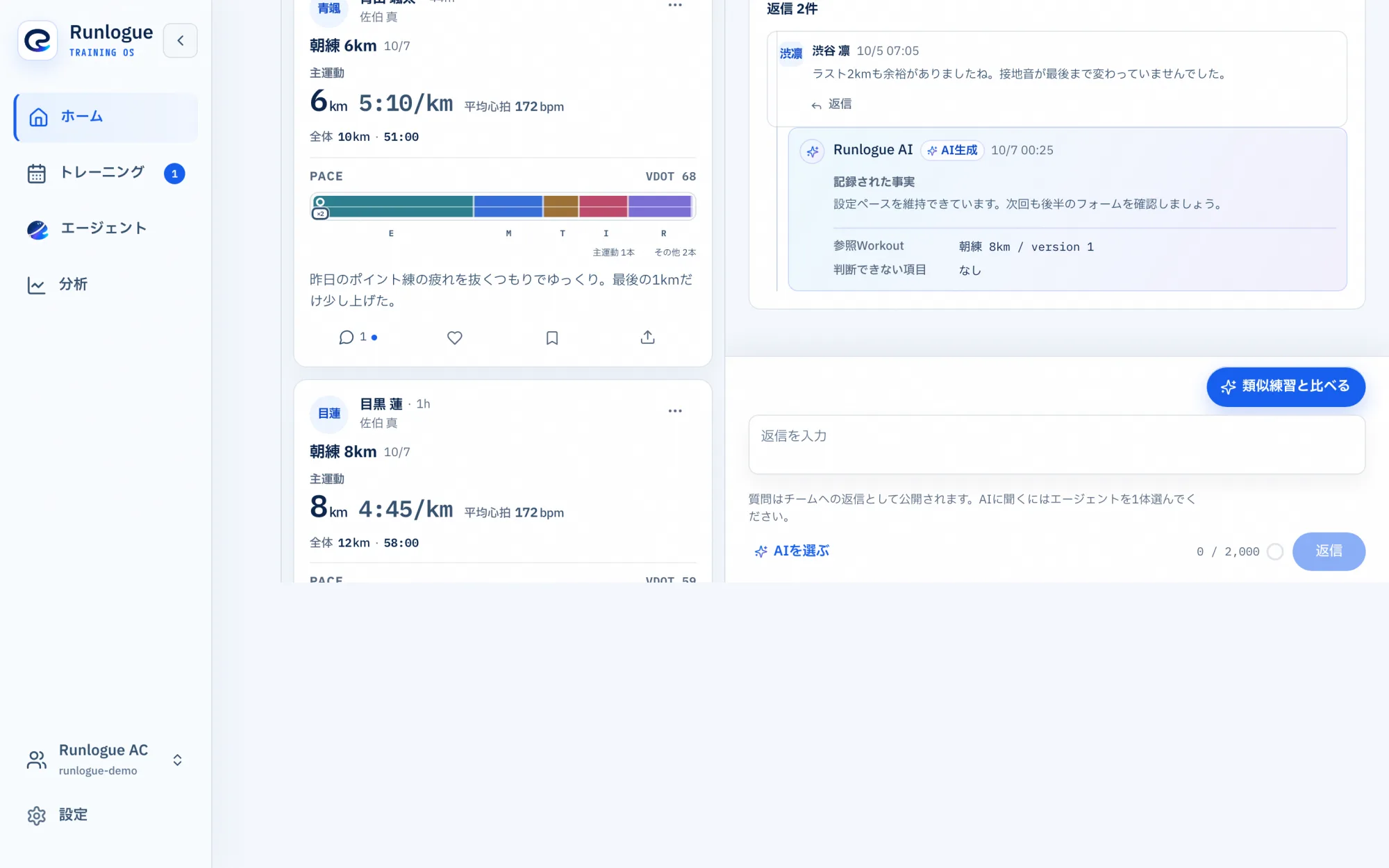Screen dimensions: 1389x868
Task: Click the x2 marker on the pace bar
Action: [320, 214]
